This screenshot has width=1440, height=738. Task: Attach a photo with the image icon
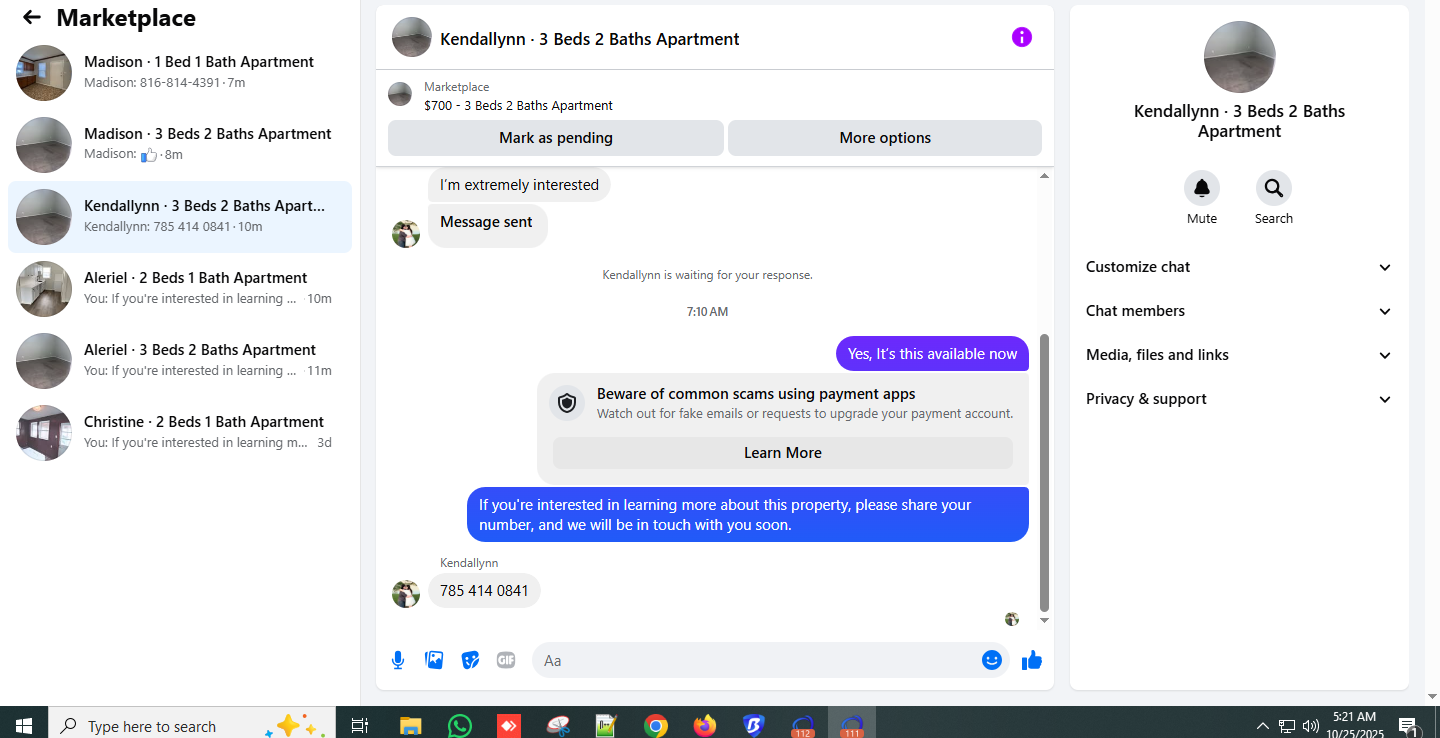click(434, 660)
